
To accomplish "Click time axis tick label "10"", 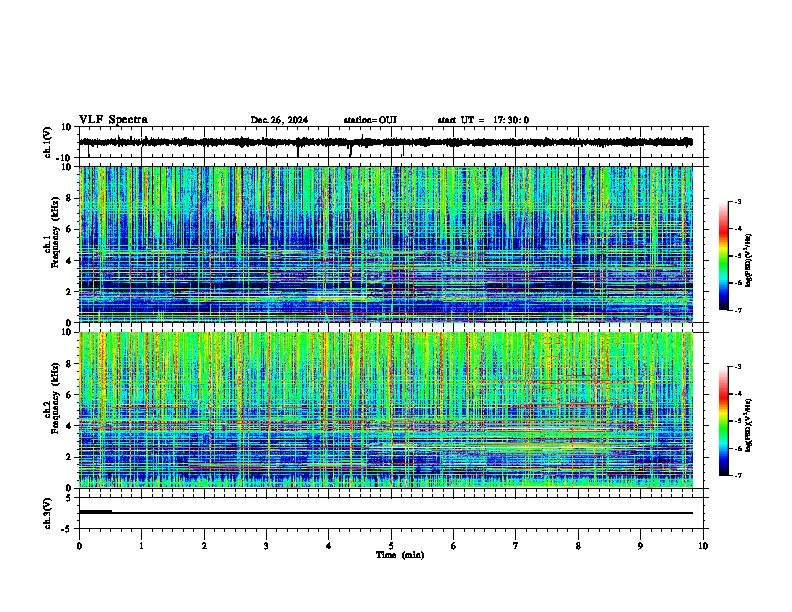I will point(703,546).
